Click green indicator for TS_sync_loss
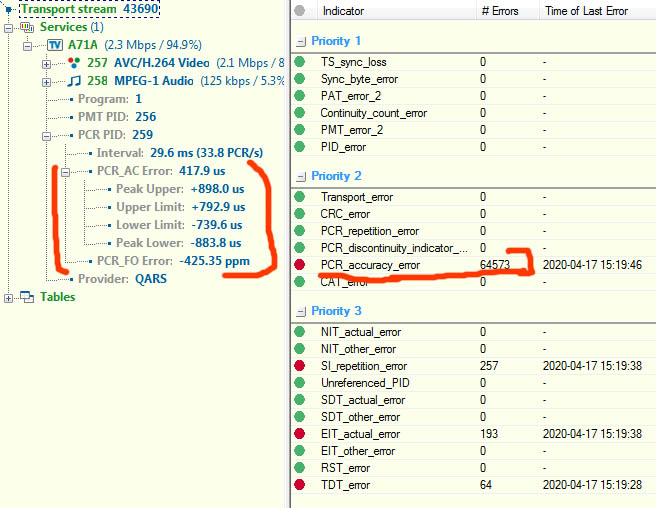 [x=300, y=62]
